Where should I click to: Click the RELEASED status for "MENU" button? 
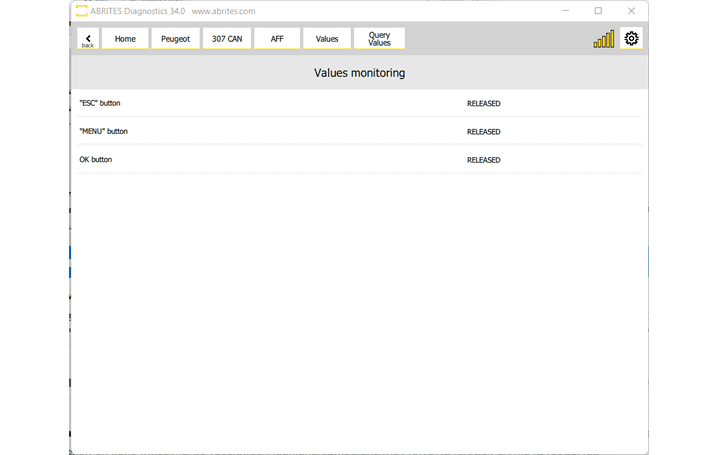(483, 131)
